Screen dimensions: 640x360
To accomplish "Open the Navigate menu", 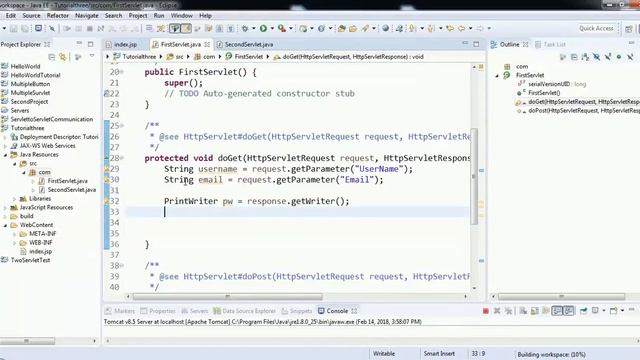I will [87, 16].
